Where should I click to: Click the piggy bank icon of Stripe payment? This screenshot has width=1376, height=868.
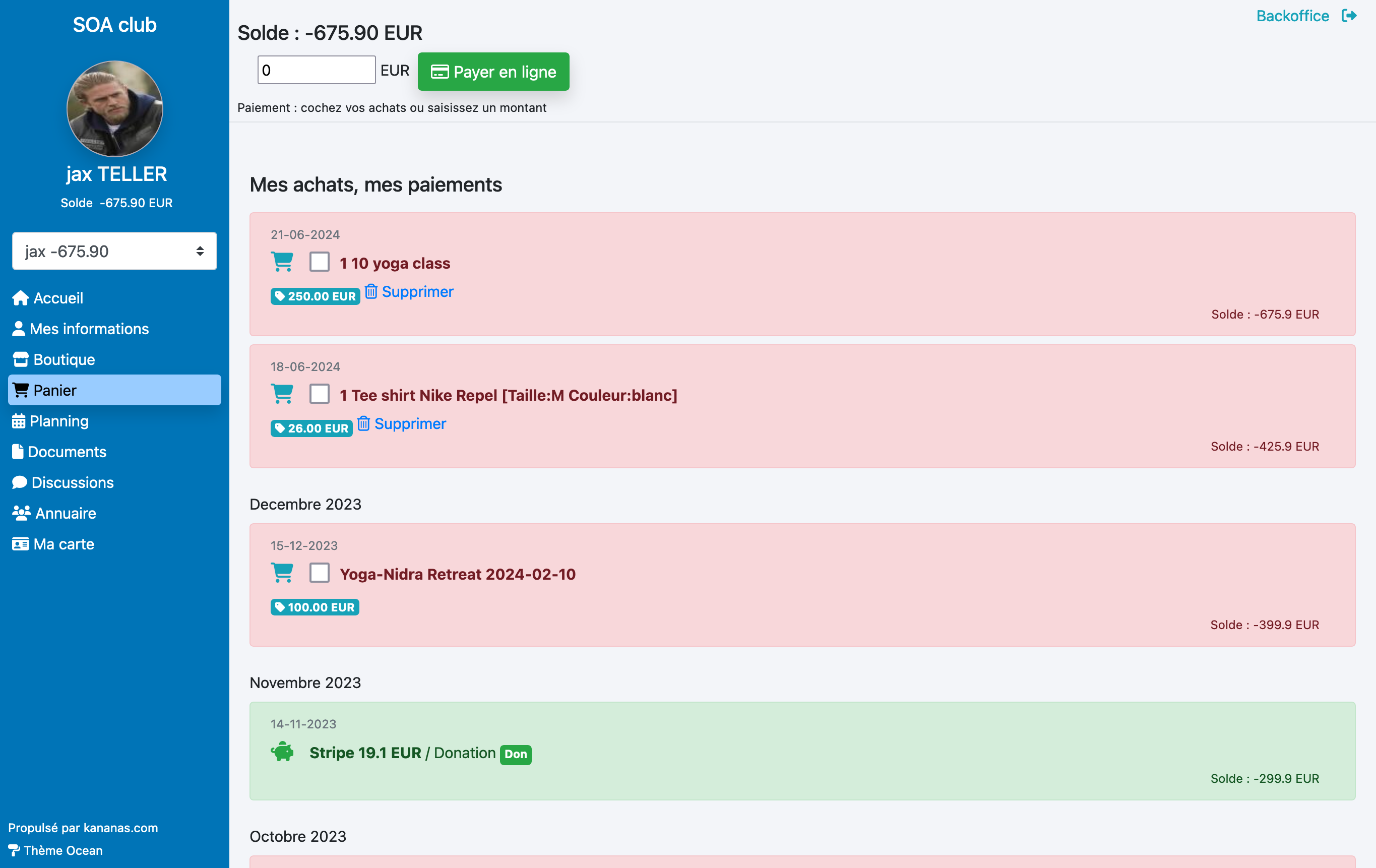point(282,752)
